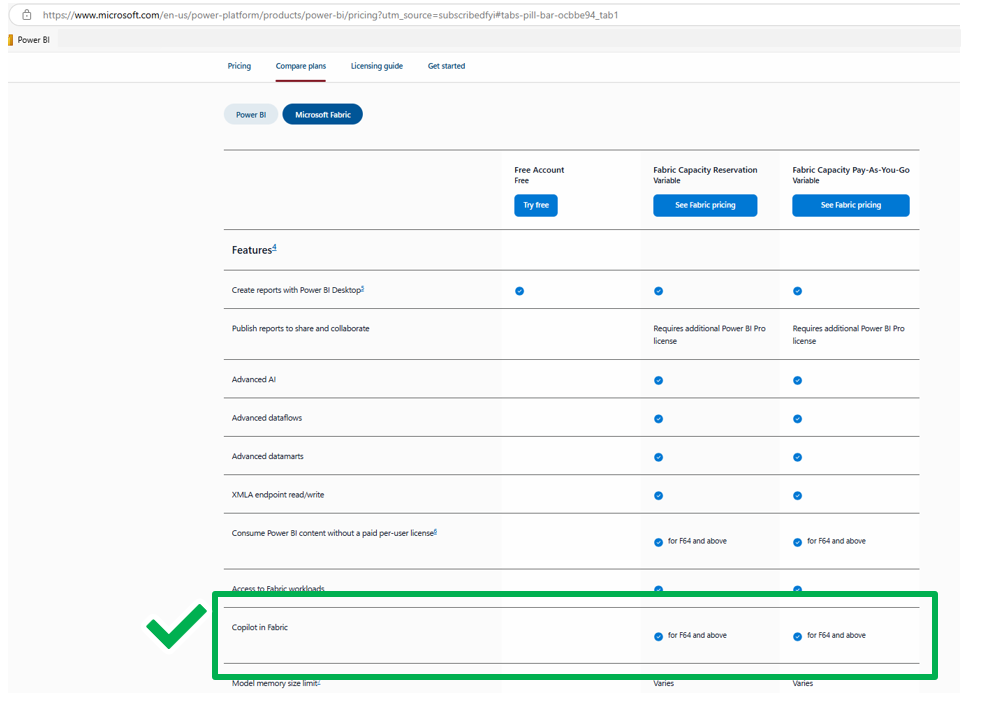
Task: Click Capacity Reservation checkmark for XMLA endpoint
Action: click(x=659, y=496)
